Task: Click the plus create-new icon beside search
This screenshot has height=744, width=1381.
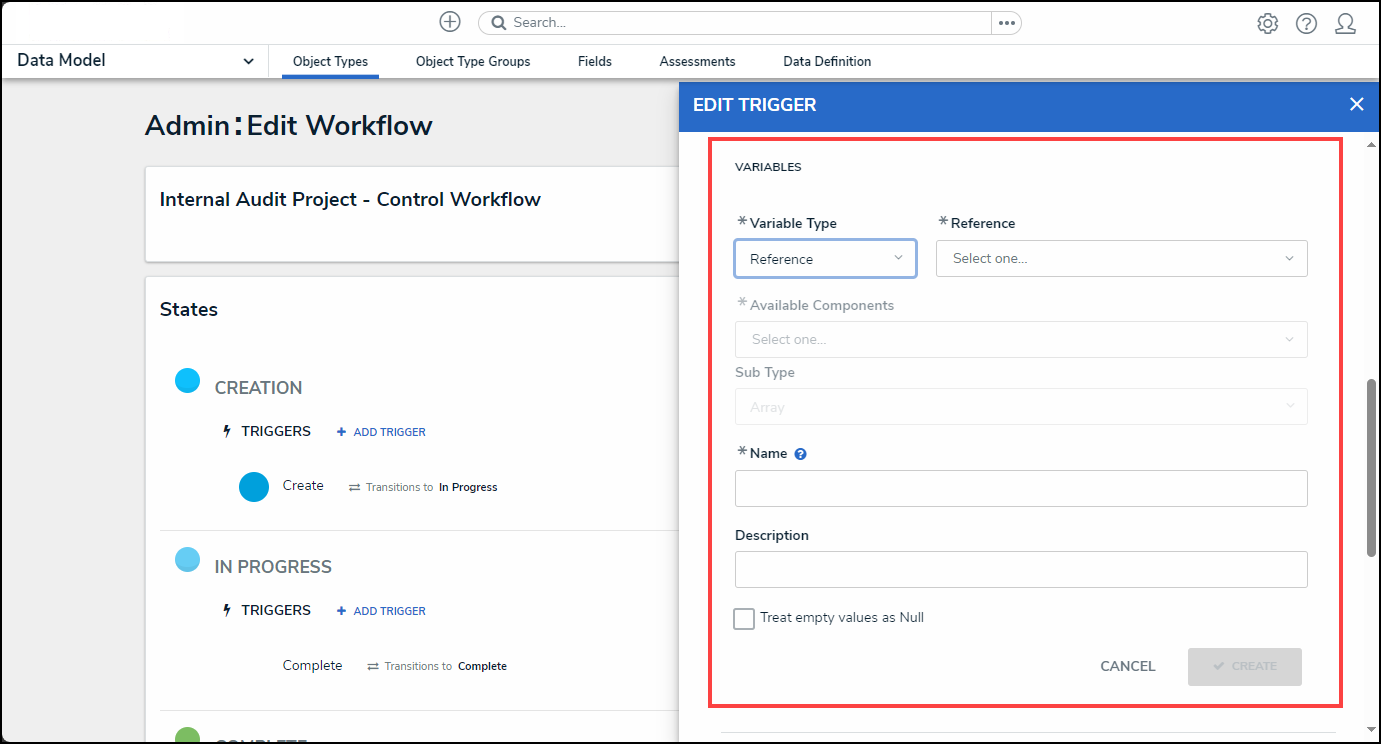Action: [450, 22]
